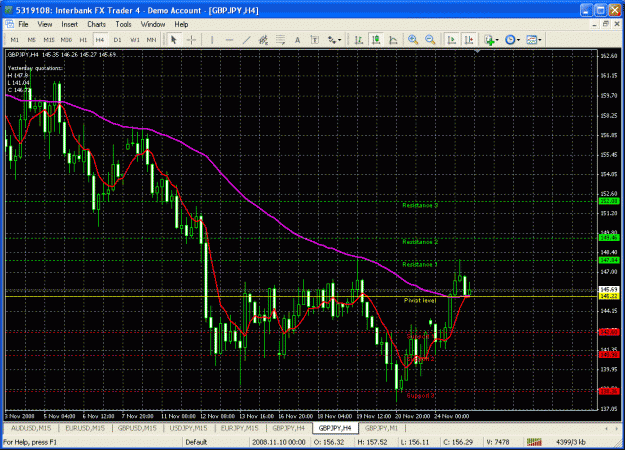
Task: Switch chart to candlesticks
Action: pyautogui.click(x=376, y=40)
